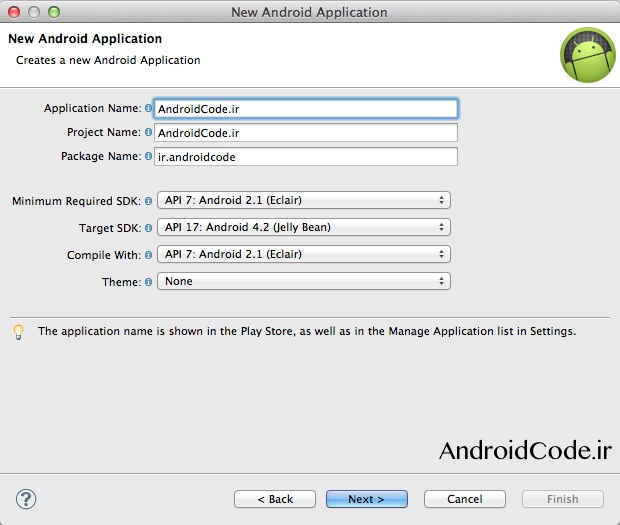
Task: Open the Minimum Required SDK dropdown
Action: [304, 201]
